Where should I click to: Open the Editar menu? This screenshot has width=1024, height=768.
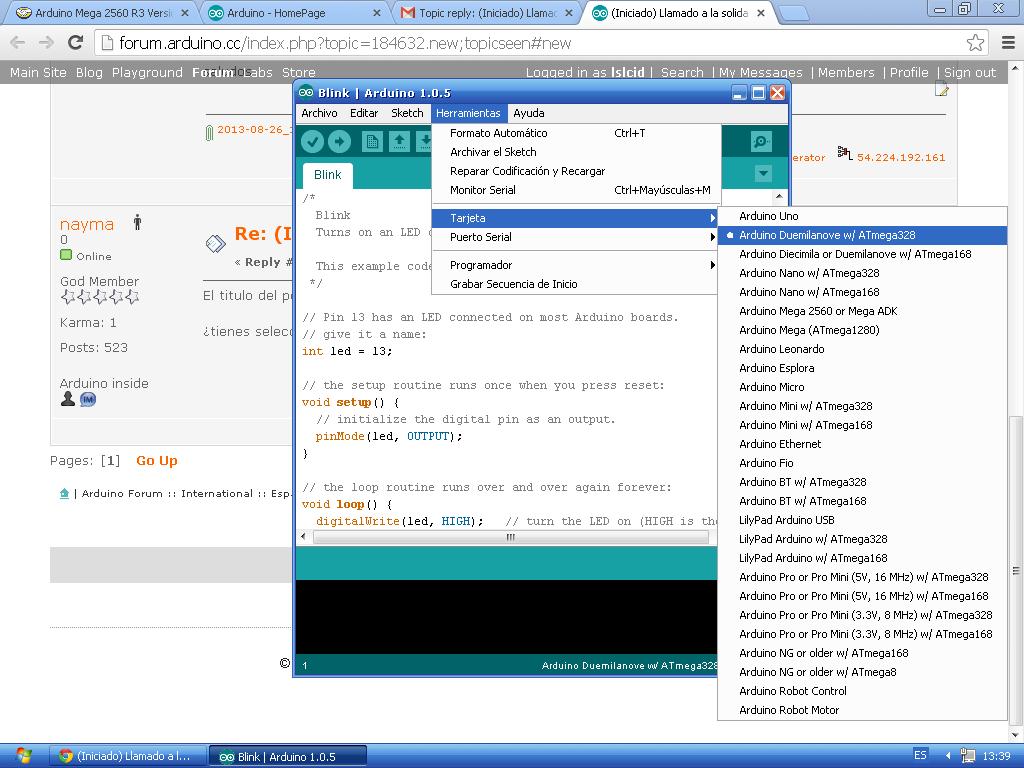(x=364, y=113)
